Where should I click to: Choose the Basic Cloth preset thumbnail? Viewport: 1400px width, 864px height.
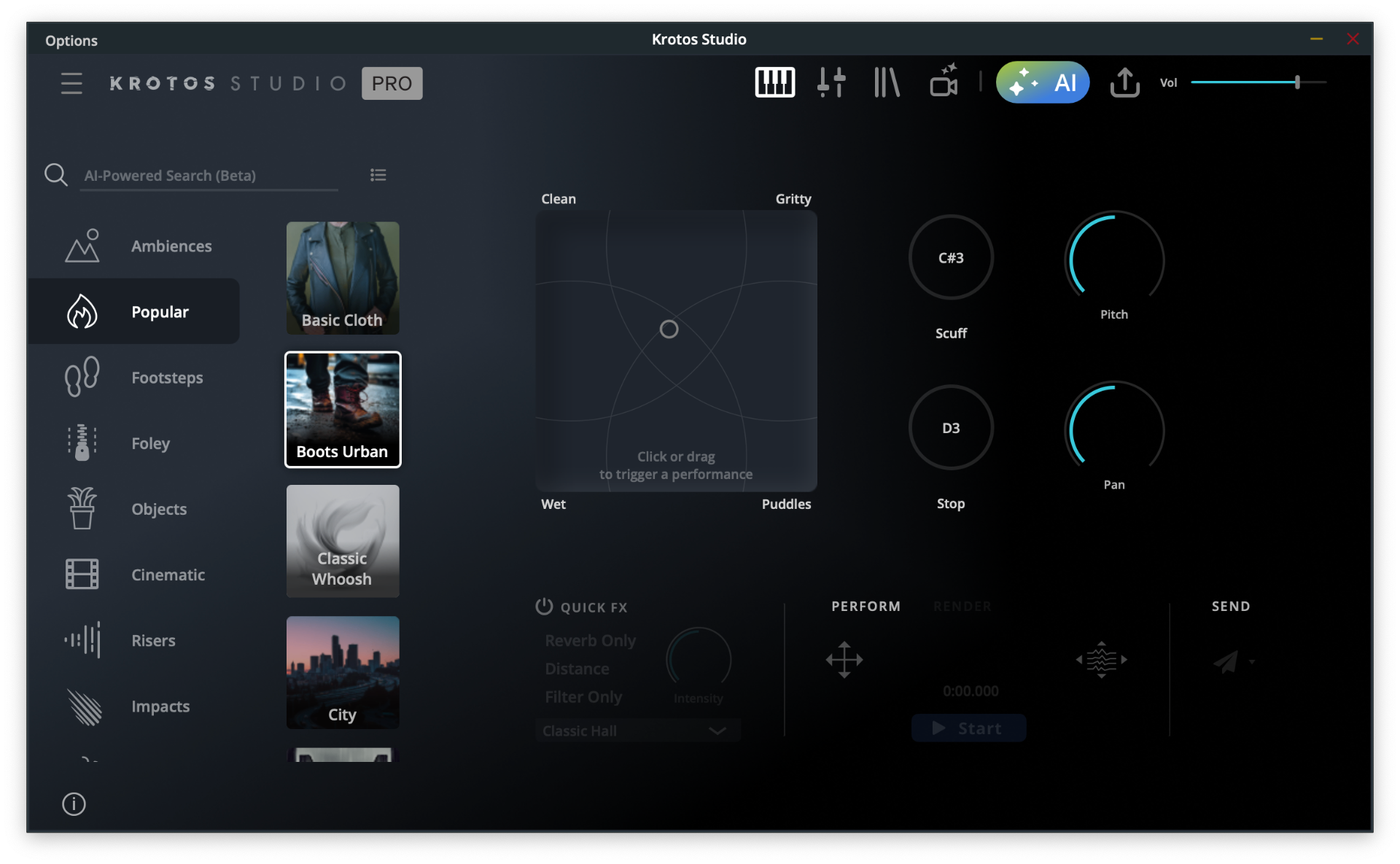coord(343,279)
